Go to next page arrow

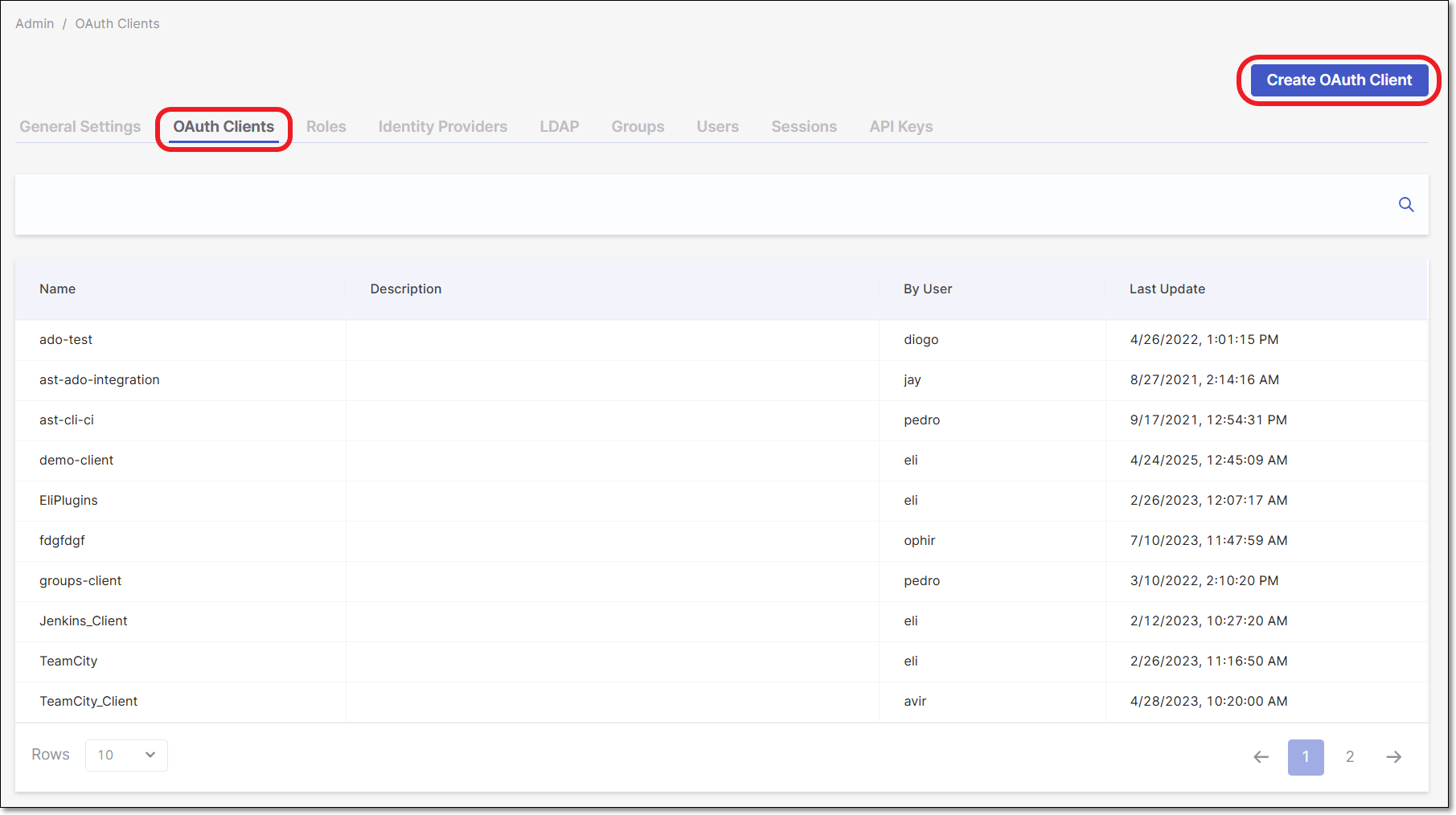[x=1394, y=757]
